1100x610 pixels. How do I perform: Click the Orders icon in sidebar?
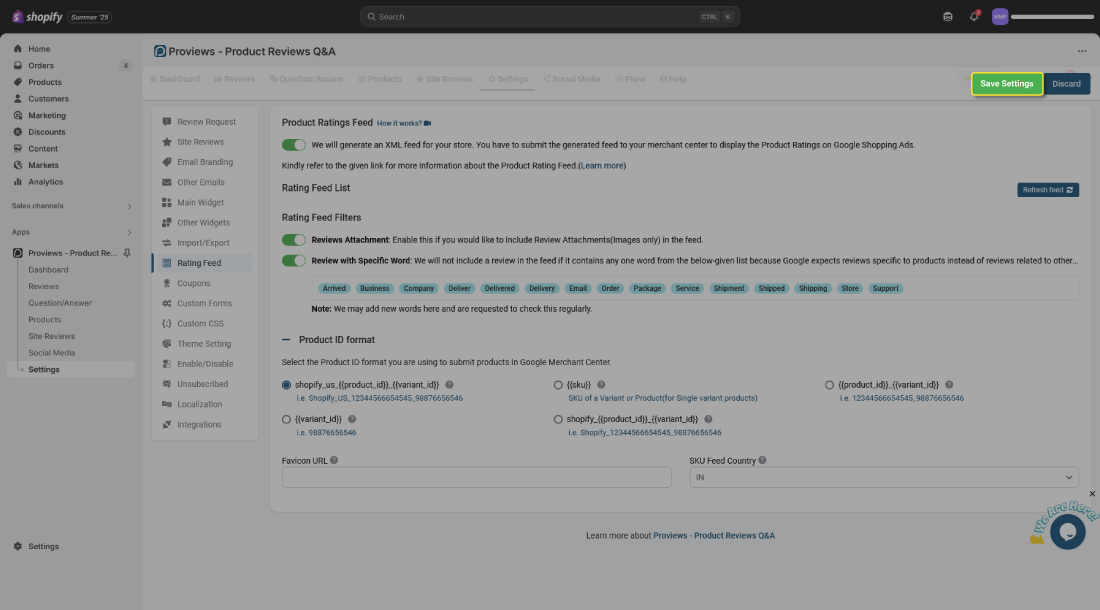(18, 65)
